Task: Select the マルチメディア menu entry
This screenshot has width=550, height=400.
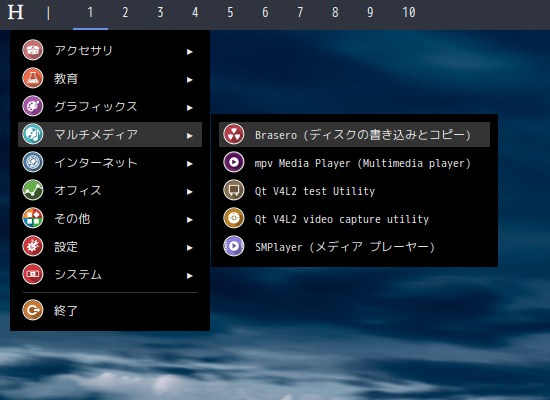Action: [x=110, y=134]
